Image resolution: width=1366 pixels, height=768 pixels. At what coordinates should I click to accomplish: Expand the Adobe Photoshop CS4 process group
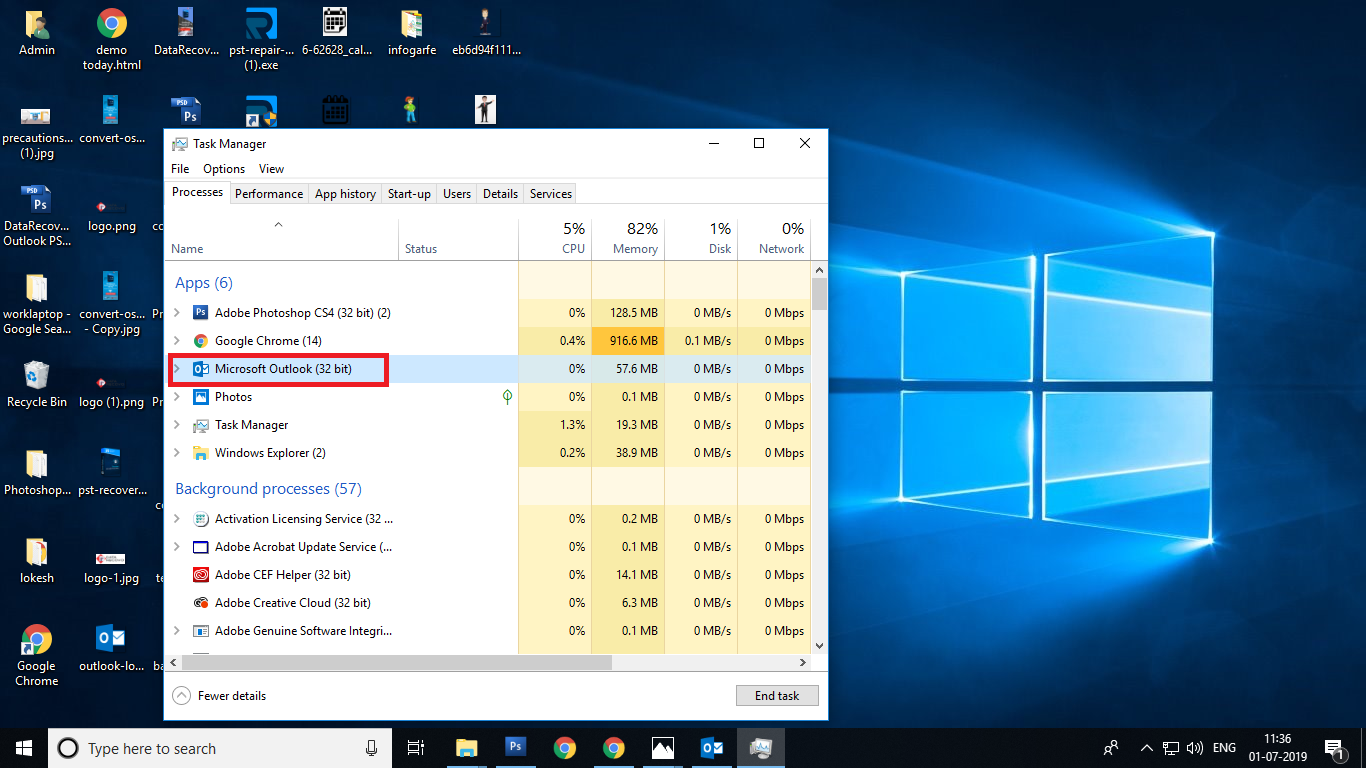(177, 313)
